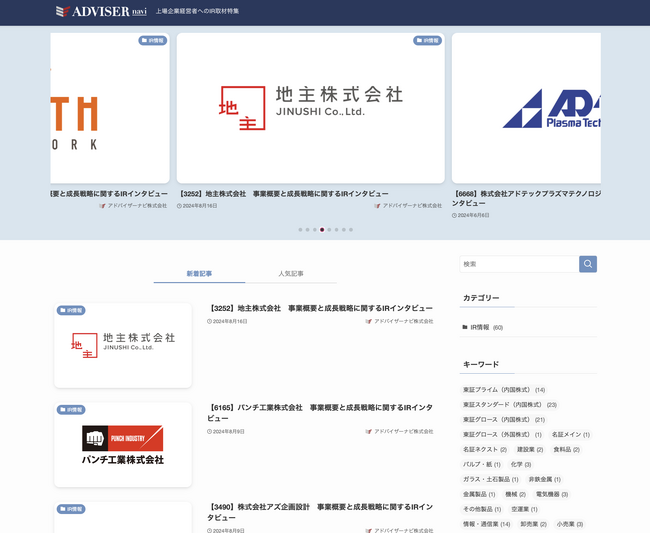
Task: Open JINUSHI Co., Ltd. carousel slide image
Action: coord(310,108)
